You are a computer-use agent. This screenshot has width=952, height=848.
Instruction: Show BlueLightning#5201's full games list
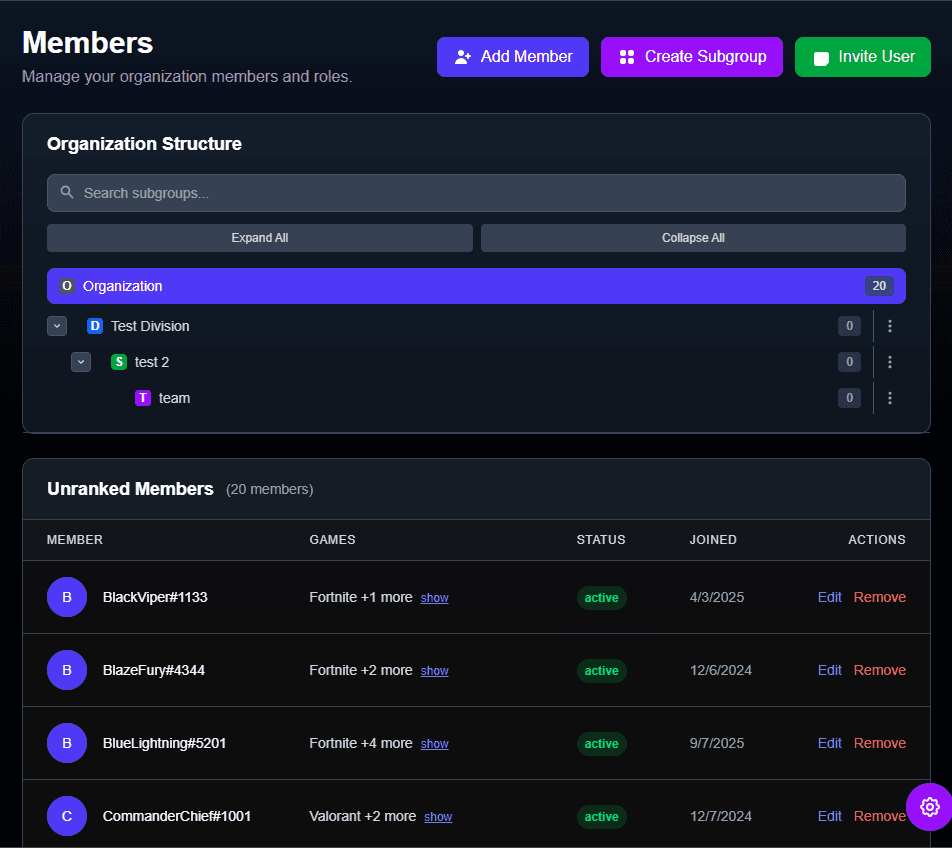(x=434, y=743)
